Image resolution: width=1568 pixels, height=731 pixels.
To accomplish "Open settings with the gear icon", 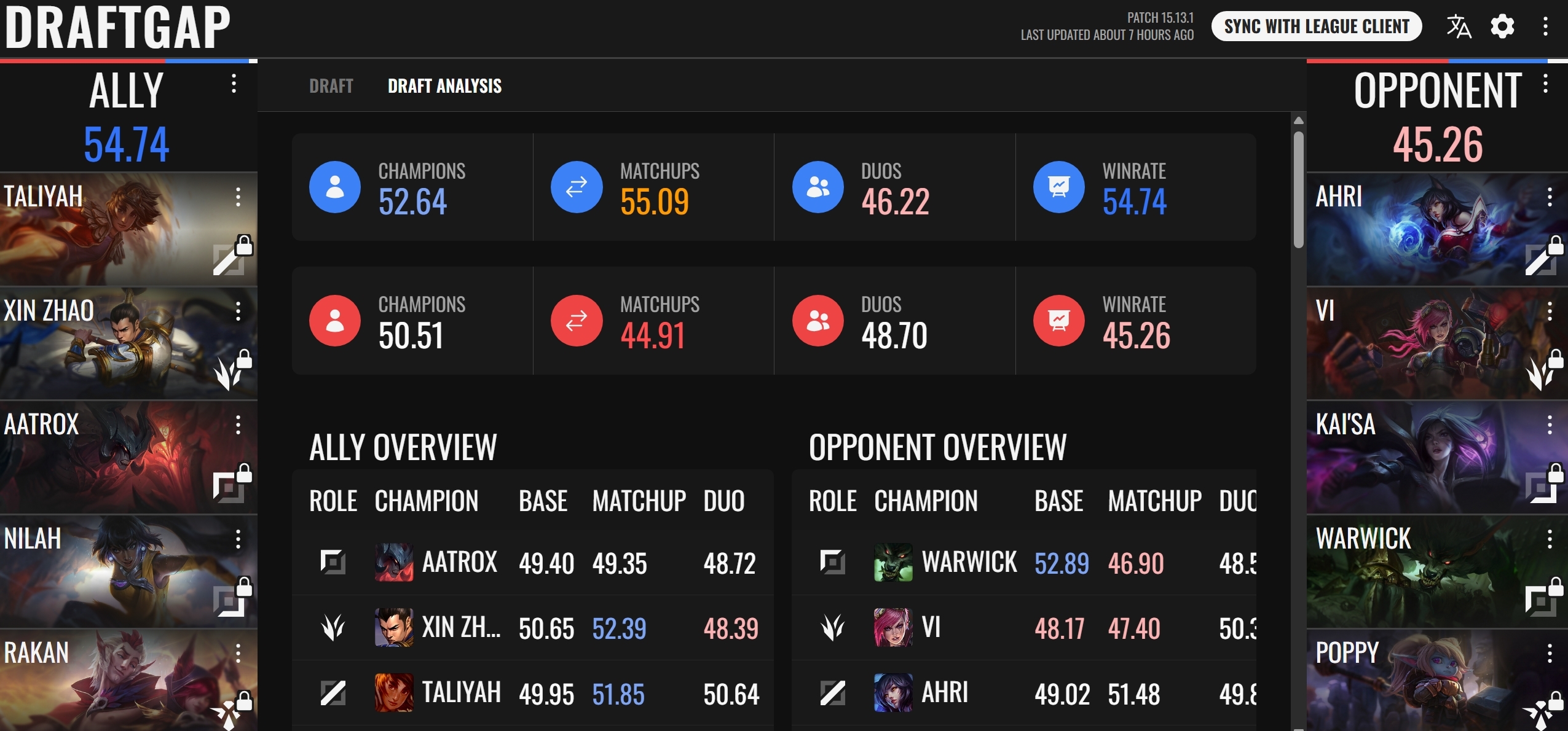I will click(1502, 26).
